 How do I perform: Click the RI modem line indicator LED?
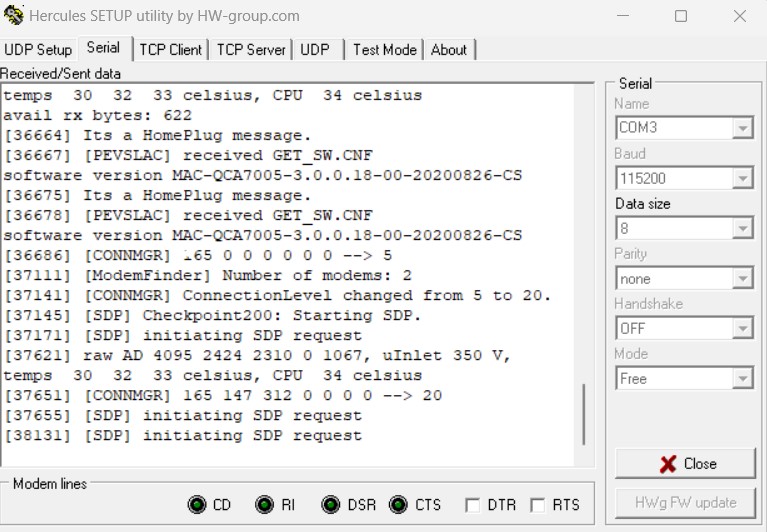point(264,505)
